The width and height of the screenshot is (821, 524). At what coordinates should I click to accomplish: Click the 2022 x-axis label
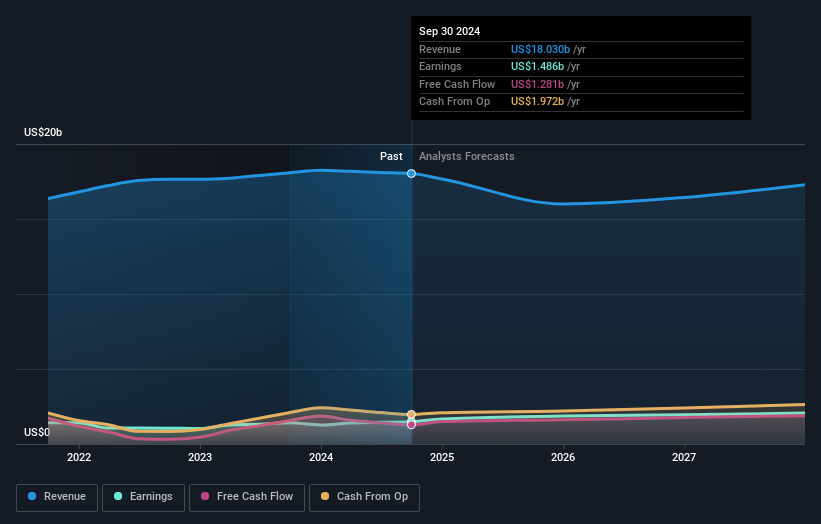[x=79, y=457]
